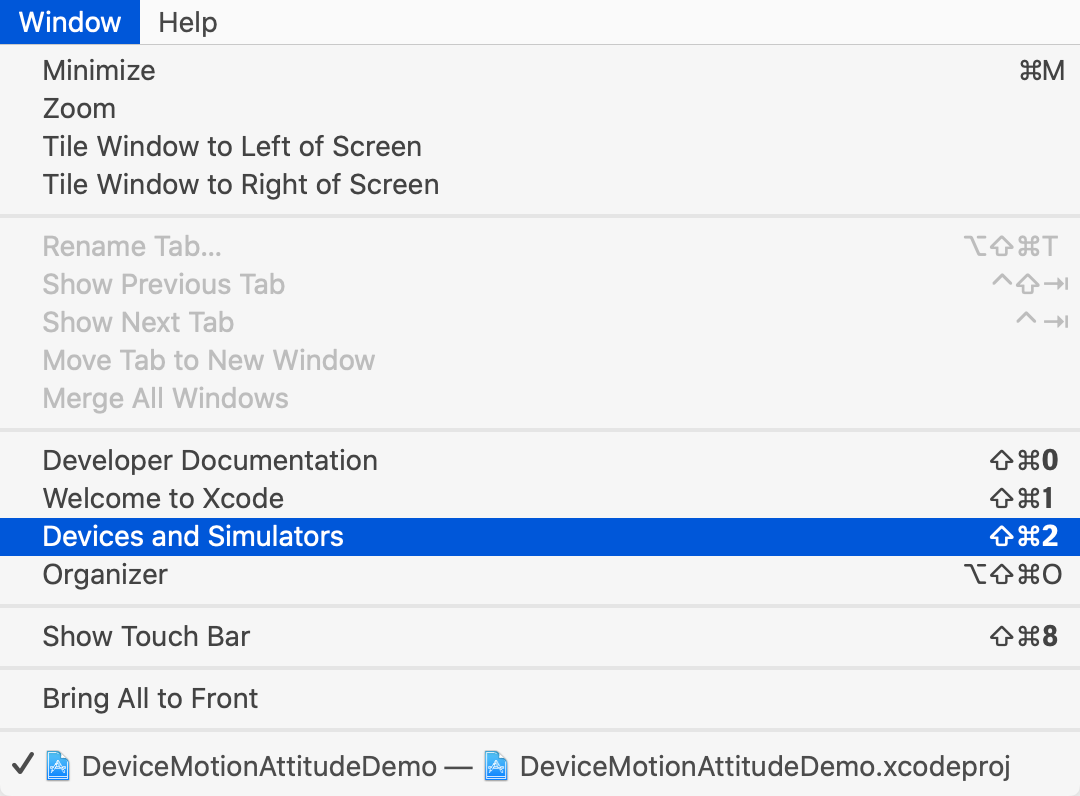Select Minimize from the Window menu
Screen dimensions: 1080x796
[540, 70]
